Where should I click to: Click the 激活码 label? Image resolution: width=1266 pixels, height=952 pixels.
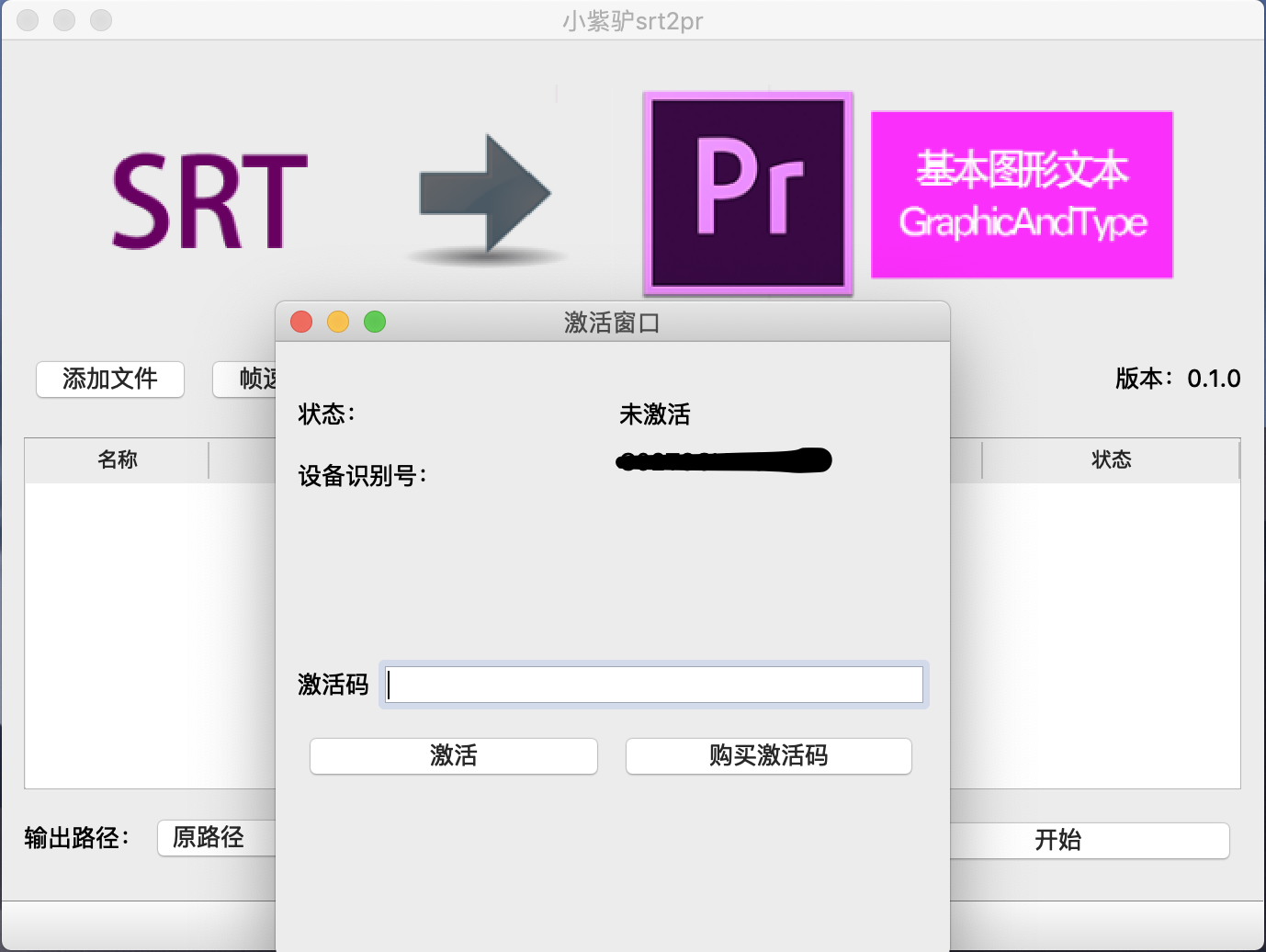point(333,685)
